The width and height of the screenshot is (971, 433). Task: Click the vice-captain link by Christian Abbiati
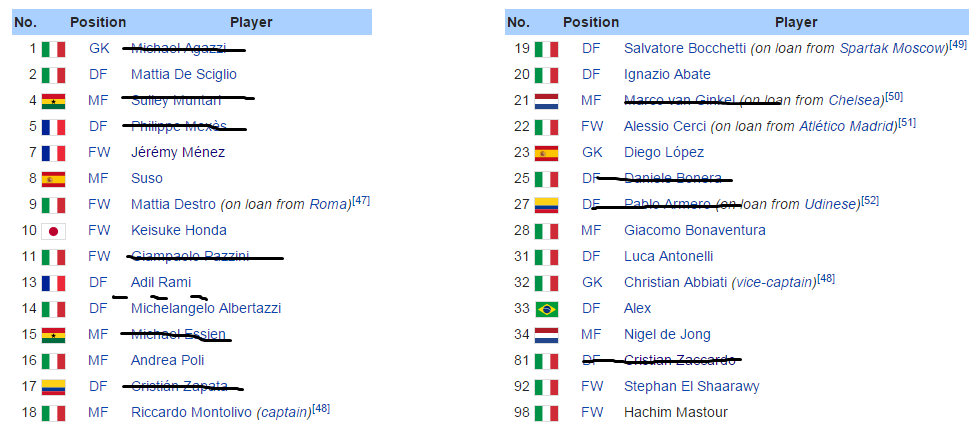(x=773, y=283)
